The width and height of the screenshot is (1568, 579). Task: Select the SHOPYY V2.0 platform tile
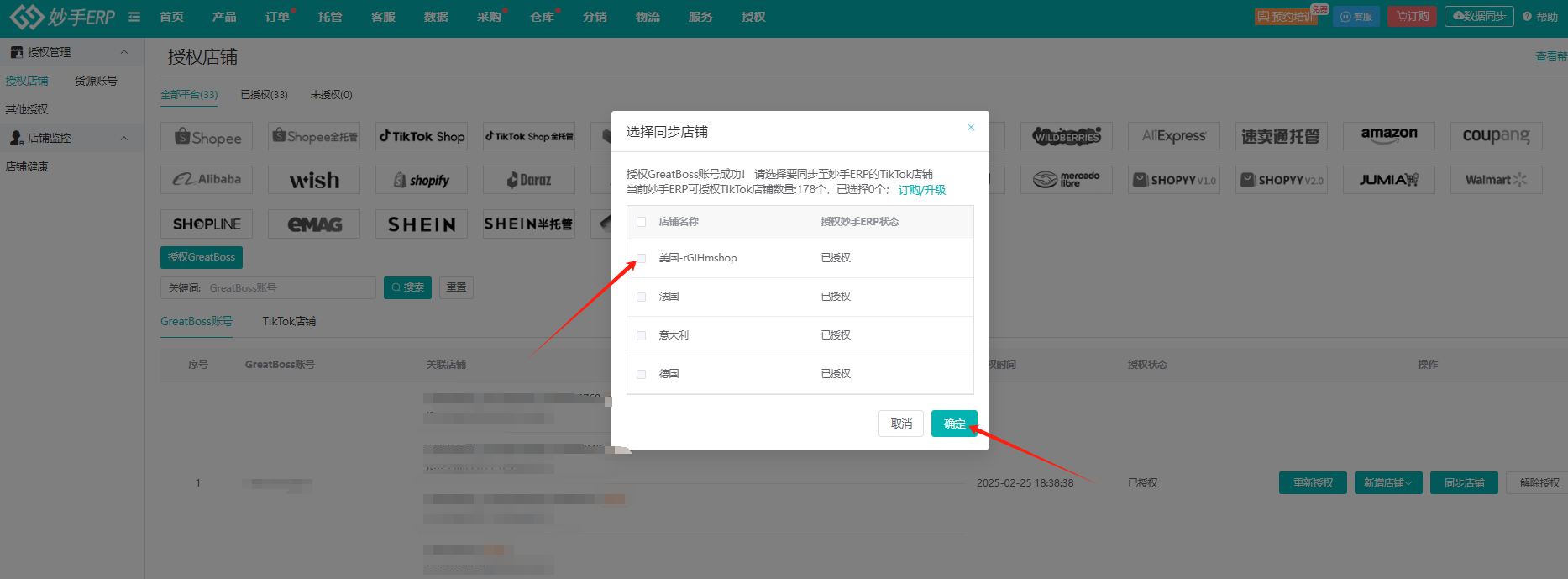1282,180
